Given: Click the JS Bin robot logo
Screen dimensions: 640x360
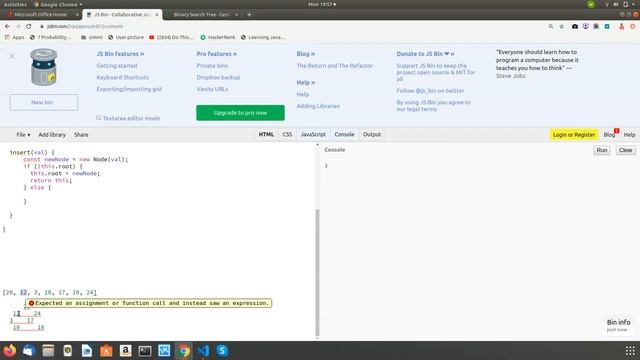Looking at the screenshot, I should 44,67.
